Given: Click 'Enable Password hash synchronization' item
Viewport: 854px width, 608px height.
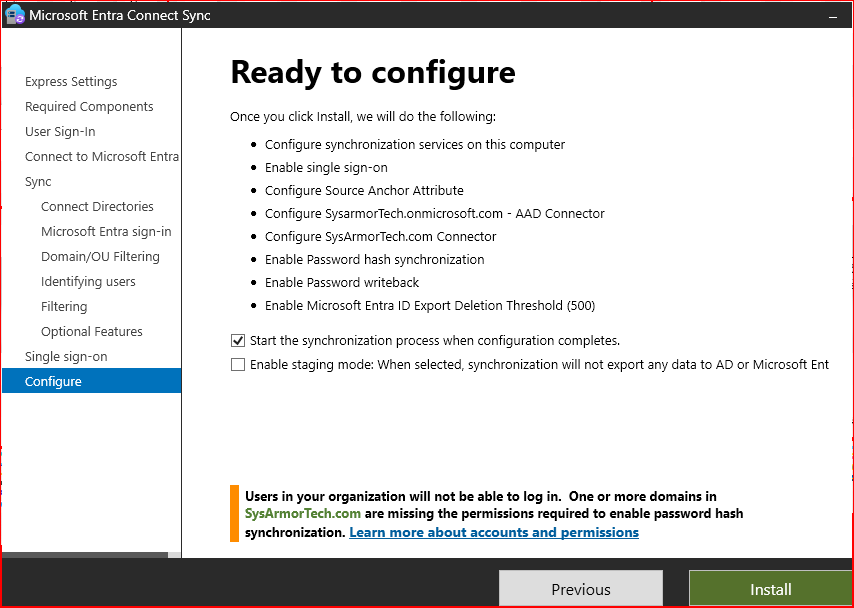Looking at the screenshot, I should (375, 260).
